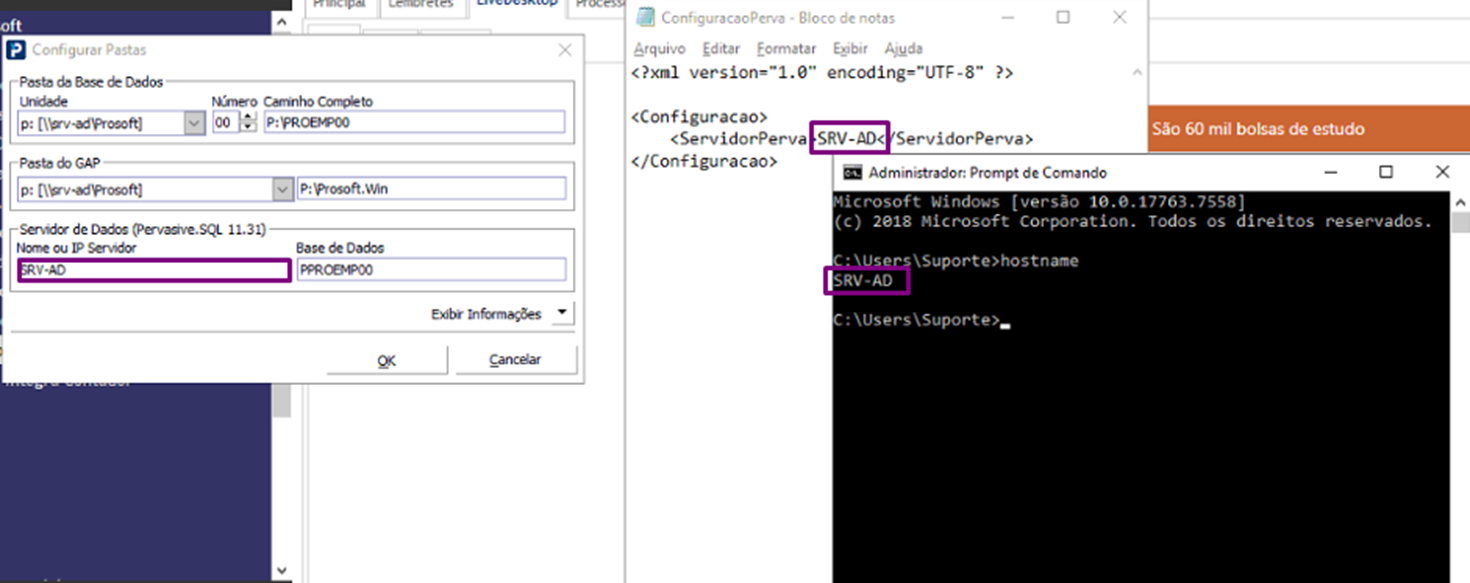Click the </Configuracao> closing tag in Notepad
This screenshot has width=1470, height=583.
tap(704, 160)
